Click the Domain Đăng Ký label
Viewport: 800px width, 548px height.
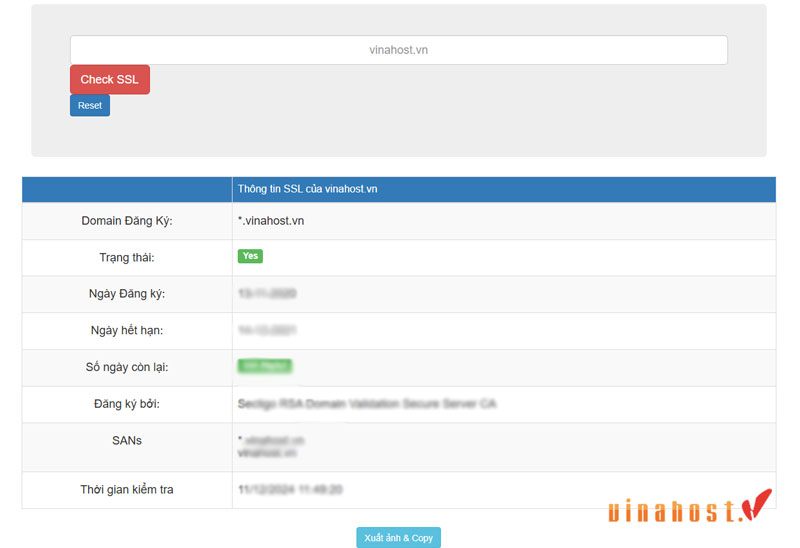coord(127,221)
